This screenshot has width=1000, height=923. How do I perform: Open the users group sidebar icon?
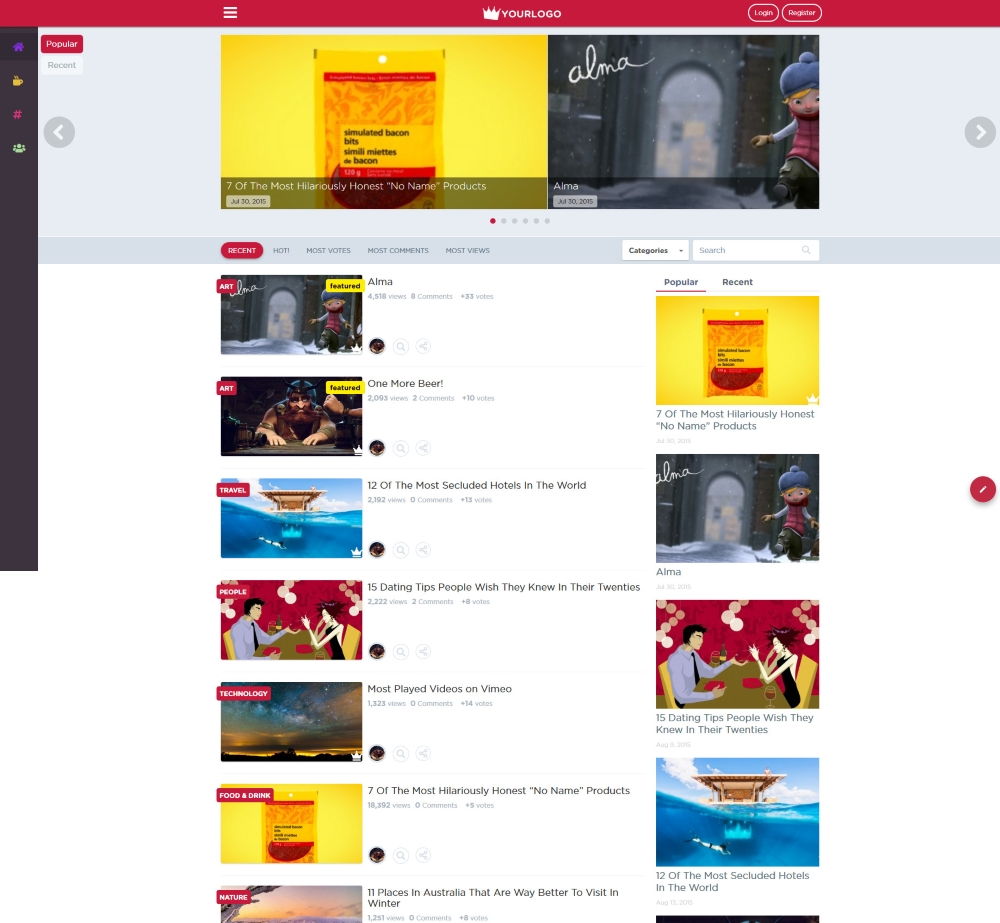(x=19, y=148)
